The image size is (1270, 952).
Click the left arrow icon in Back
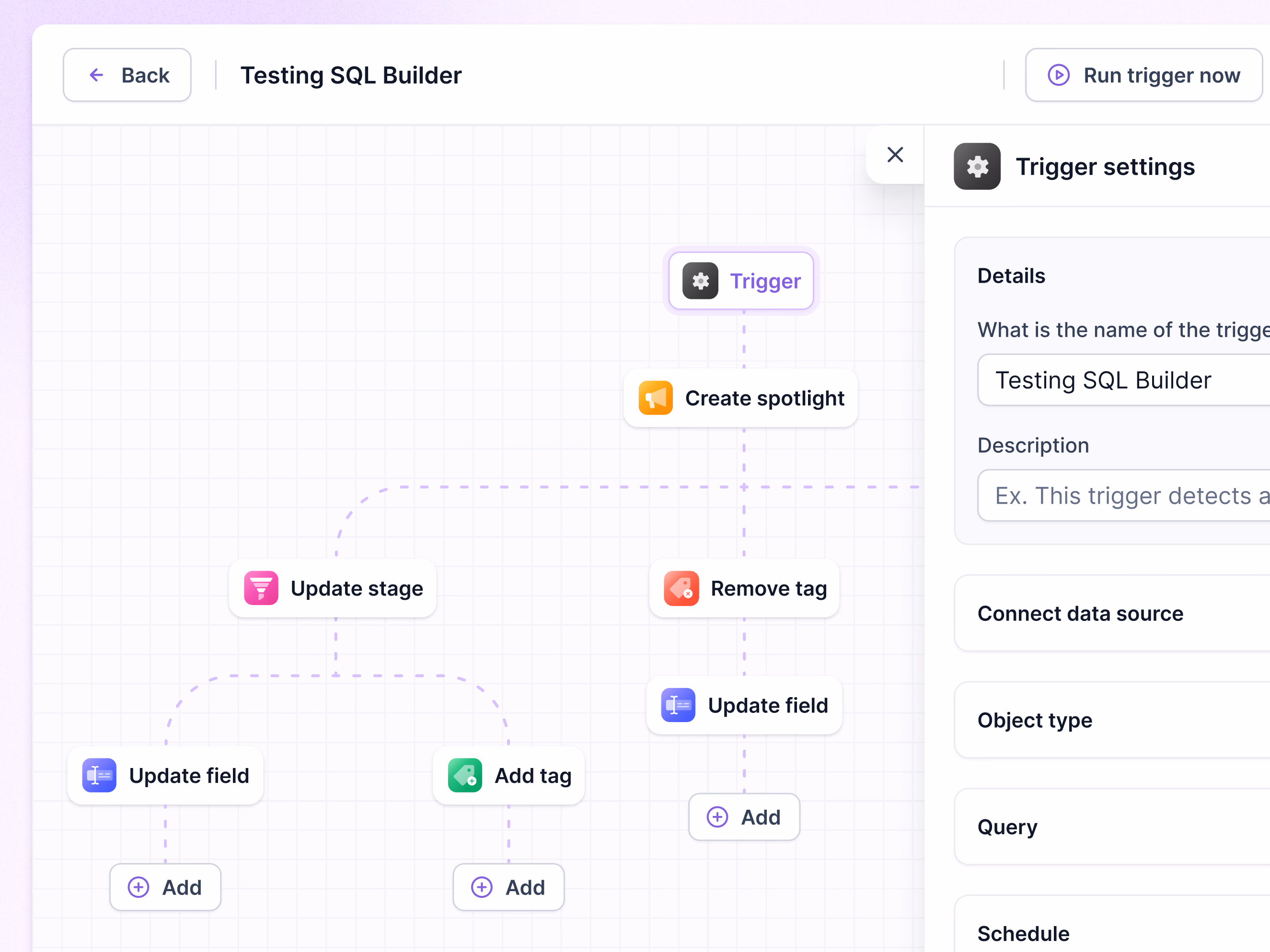[x=96, y=75]
